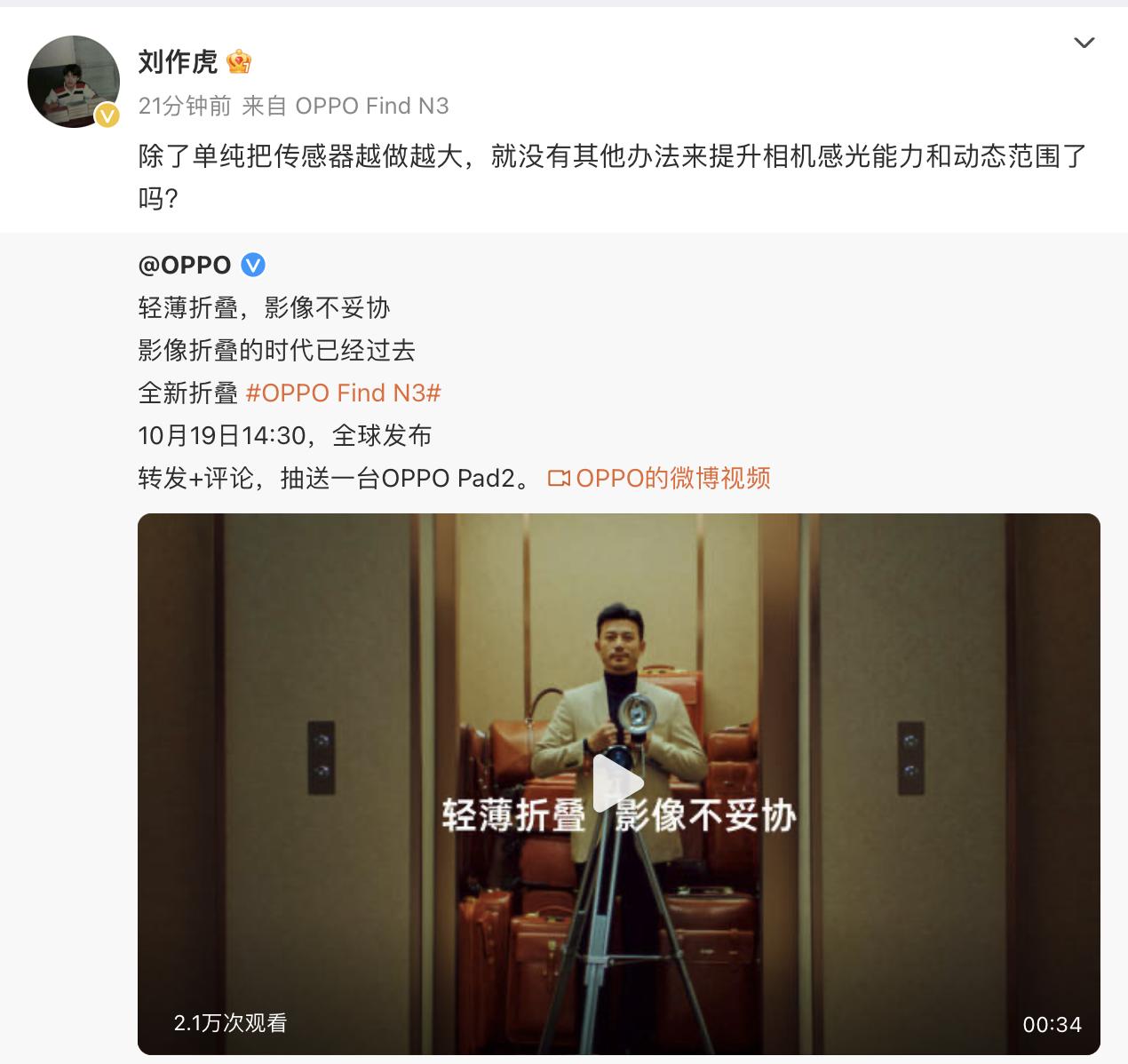Click the crown member icon beside 刘作虎
This screenshot has height=1064, width=1128.
pyautogui.click(x=239, y=62)
